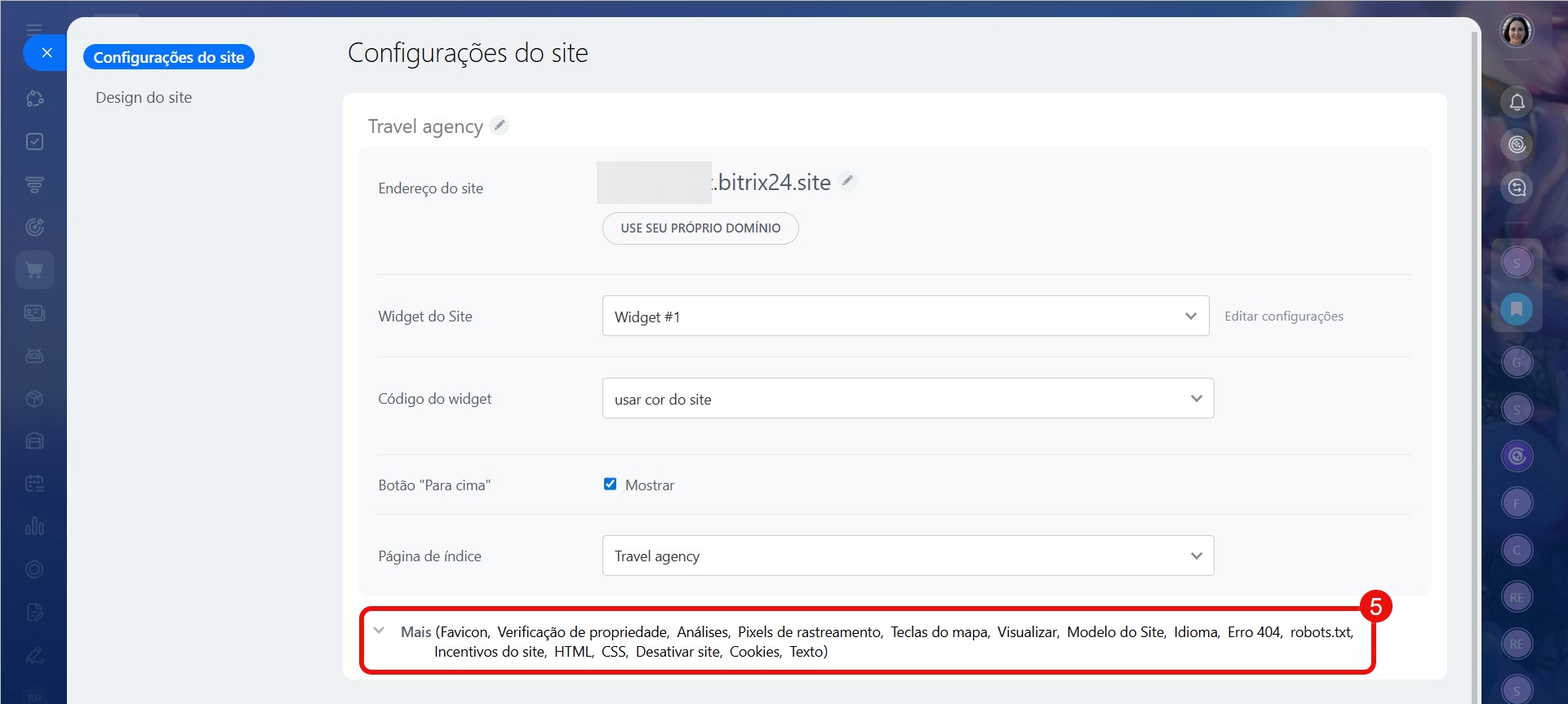
Task: Open the Código do widget dropdown
Action: [908, 398]
